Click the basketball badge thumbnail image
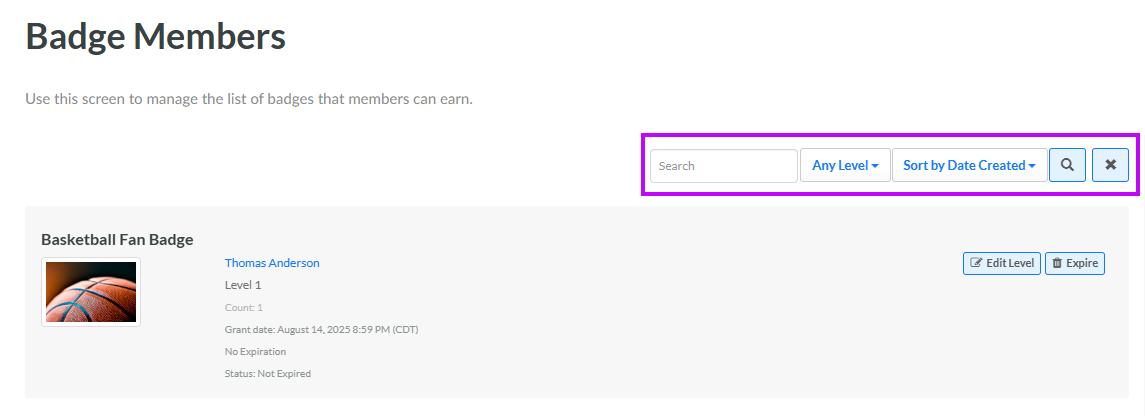This screenshot has height=416, width=1145. click(x=91, y=291)
